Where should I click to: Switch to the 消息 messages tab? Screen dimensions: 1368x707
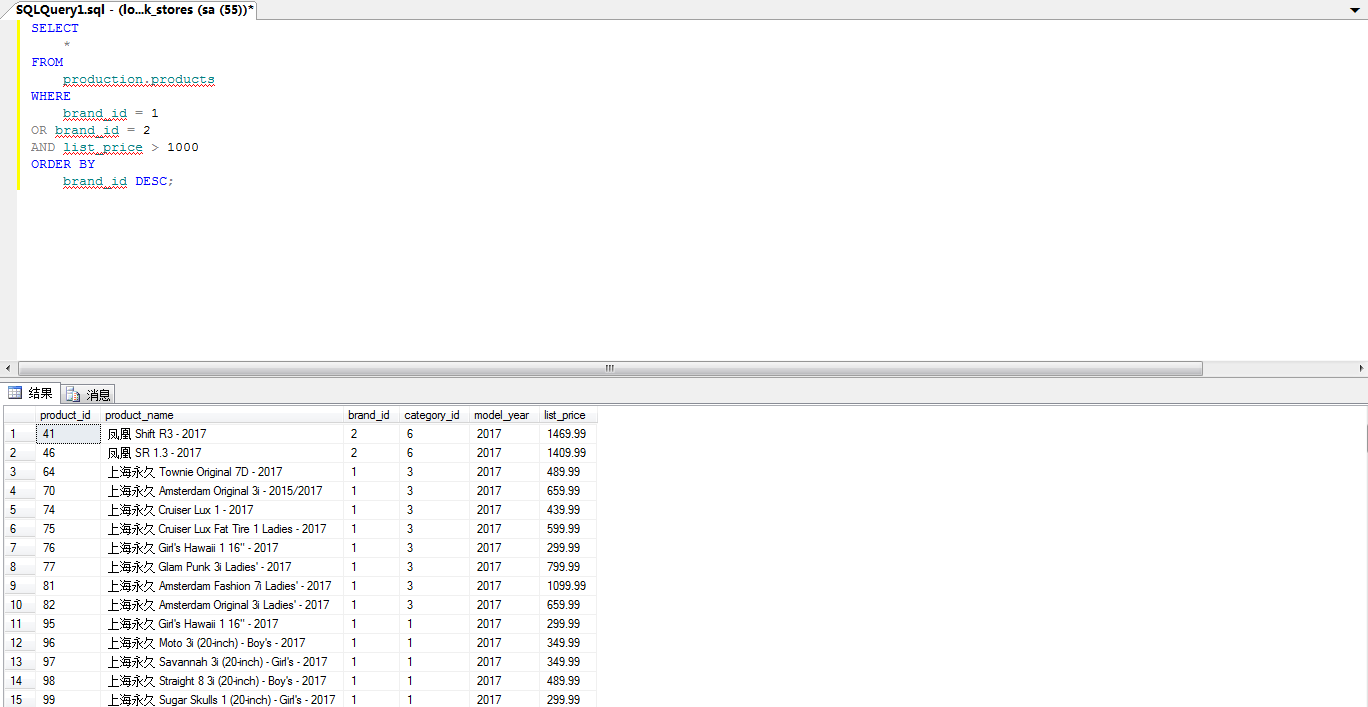point(89,394)
